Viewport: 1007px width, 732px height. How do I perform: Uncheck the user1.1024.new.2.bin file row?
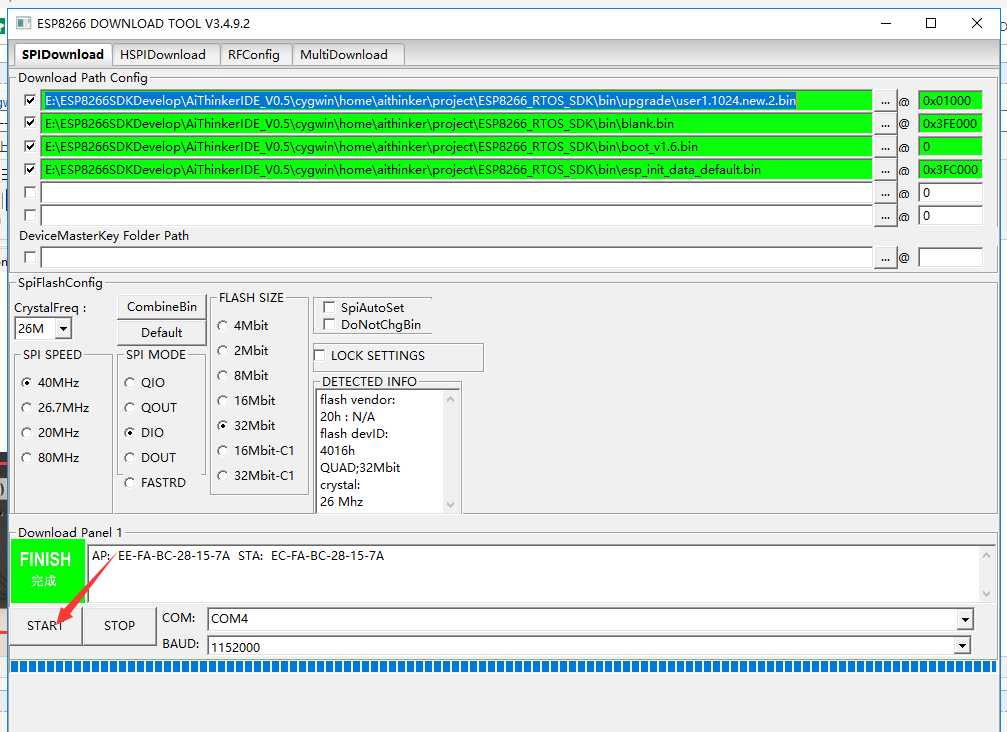[x=30, y=100]
